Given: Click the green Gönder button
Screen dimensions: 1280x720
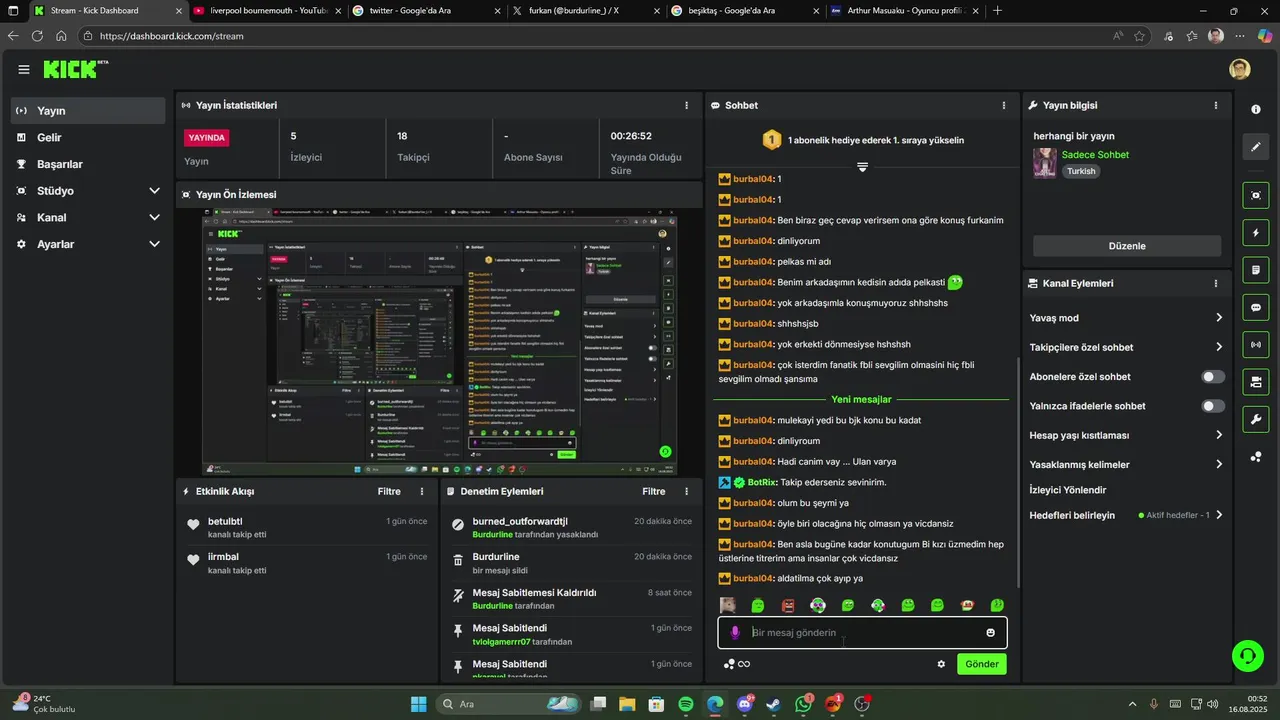Looking at the screenshot, I should click(x=982, y=664).
